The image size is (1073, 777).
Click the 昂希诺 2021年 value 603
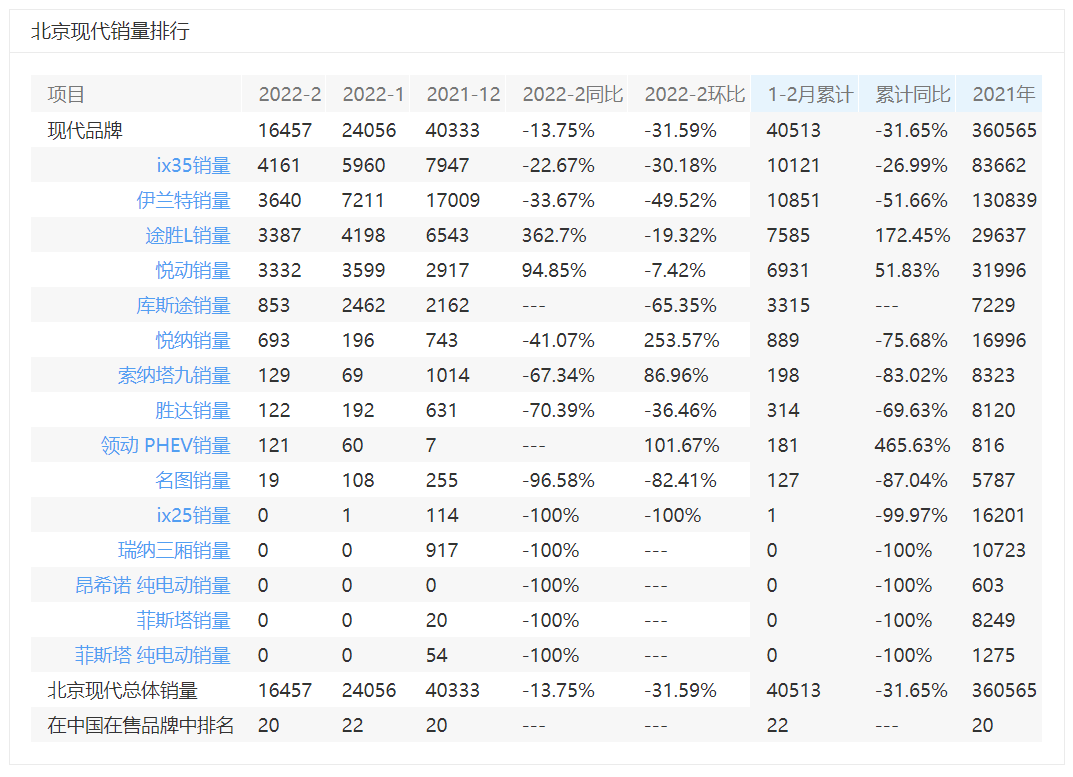pyautogui.click(x=987, y=585)
